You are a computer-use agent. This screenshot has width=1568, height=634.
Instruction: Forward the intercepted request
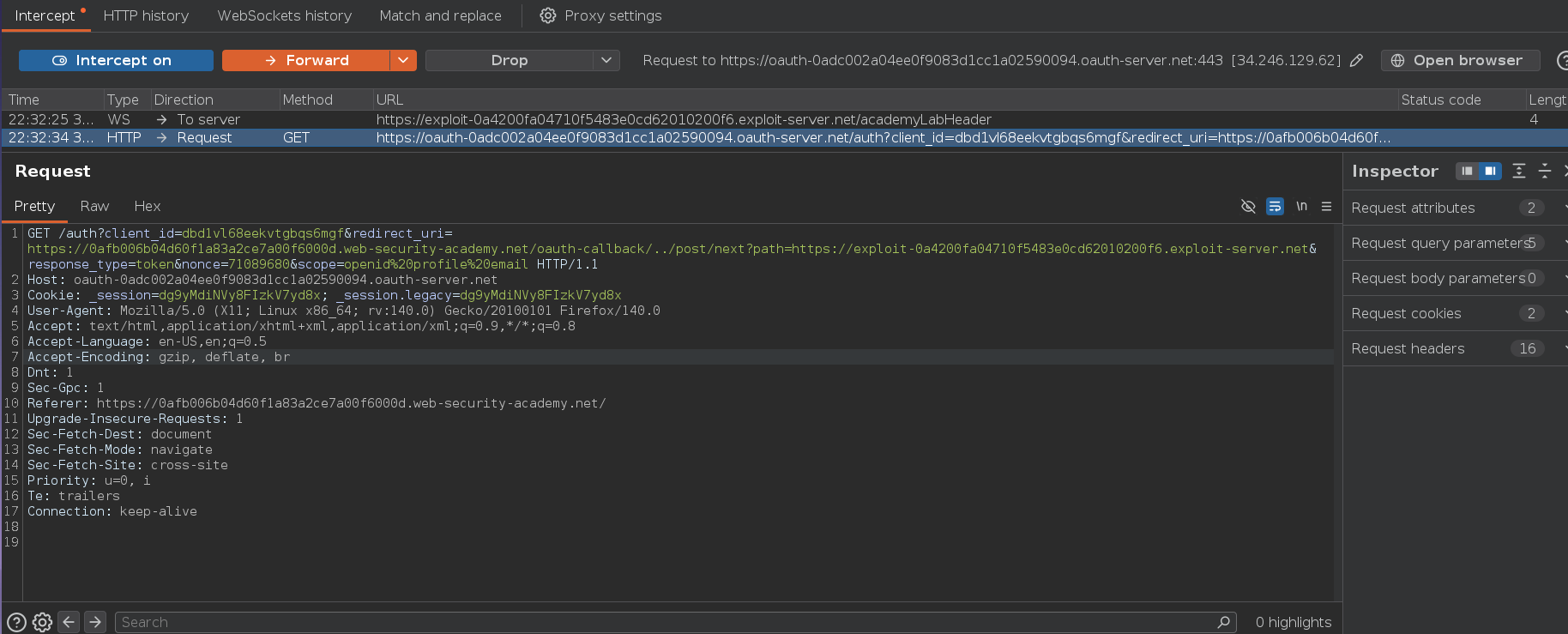(x=306, y=60)
